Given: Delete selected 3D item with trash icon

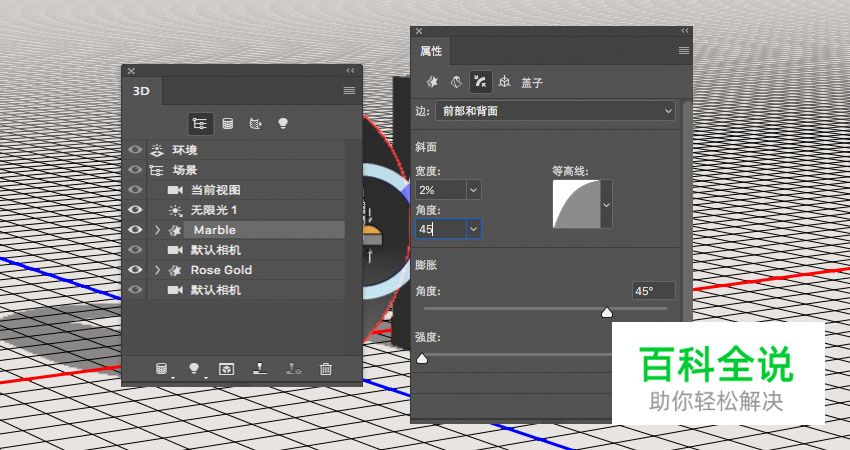Looking at the screenshot, I should (x=326, y=369).
